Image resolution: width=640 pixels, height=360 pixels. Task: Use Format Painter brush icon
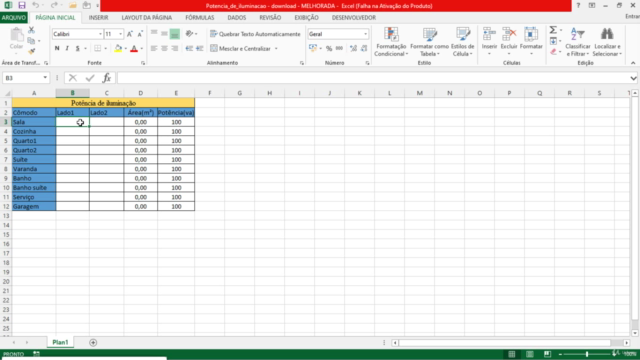[31, 51]
